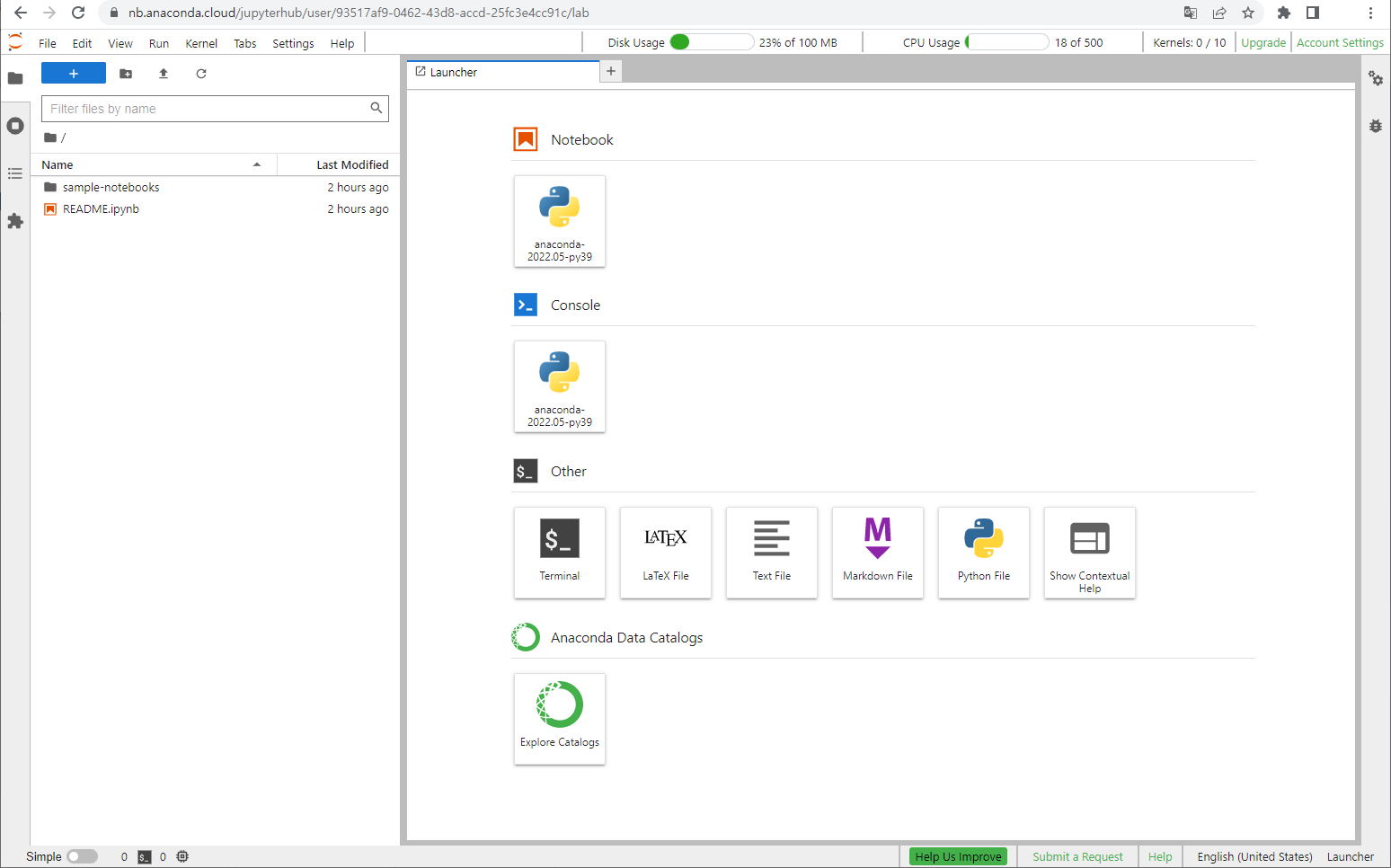The image size is (1391, 868).
Task: Sort files by Last Modified column
Action: click(x=339, y=164)
